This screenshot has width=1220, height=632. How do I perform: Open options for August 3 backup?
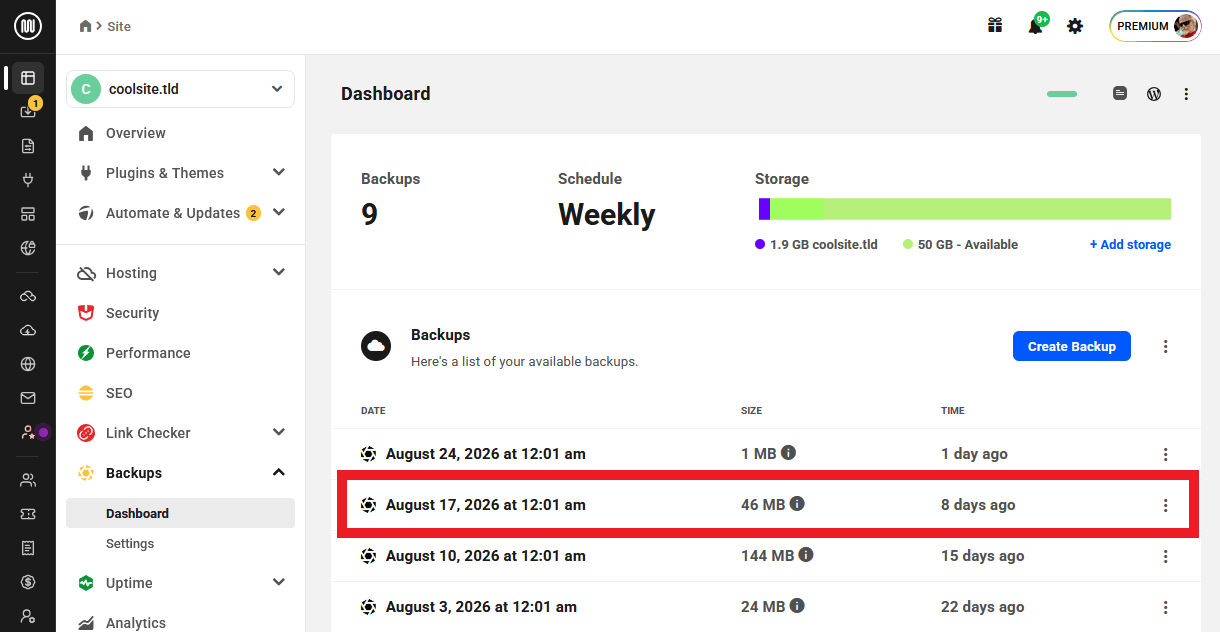(x=1165, y=607)
